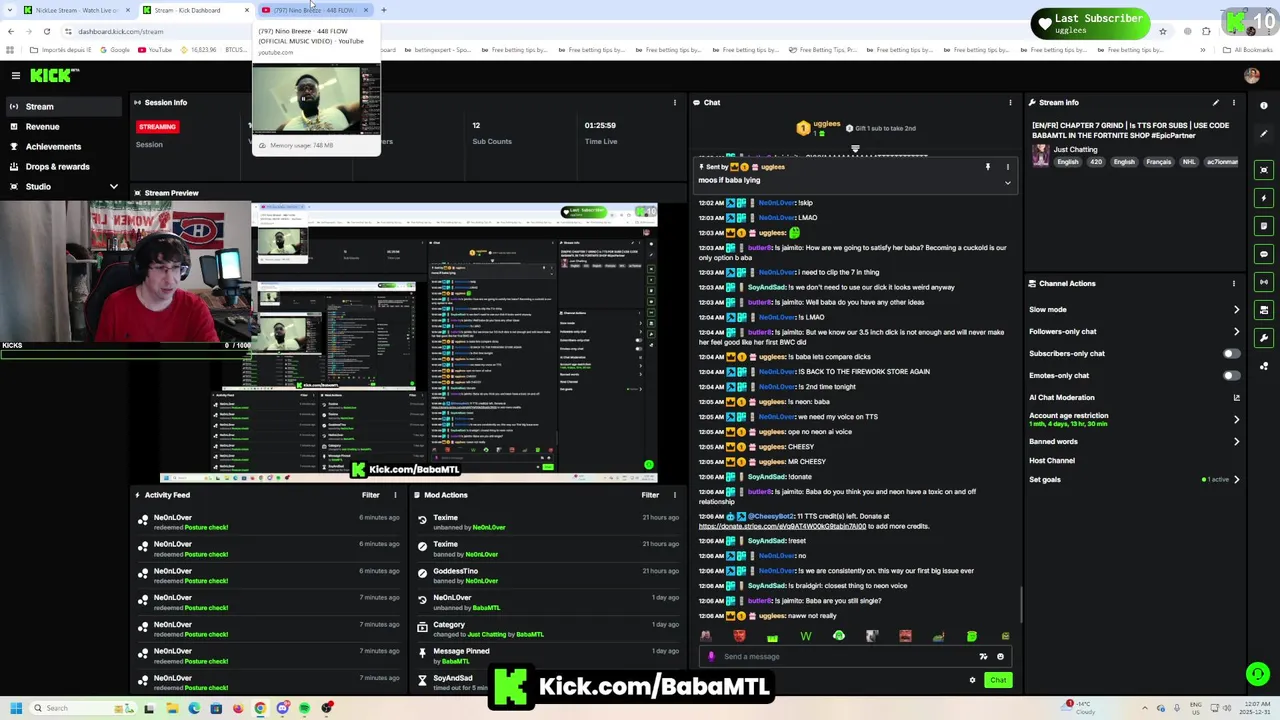1280x720 pixels.
Task: Toggle channel actions widget in right rail
Action: pyautogui.click(x=1264, y=310)
